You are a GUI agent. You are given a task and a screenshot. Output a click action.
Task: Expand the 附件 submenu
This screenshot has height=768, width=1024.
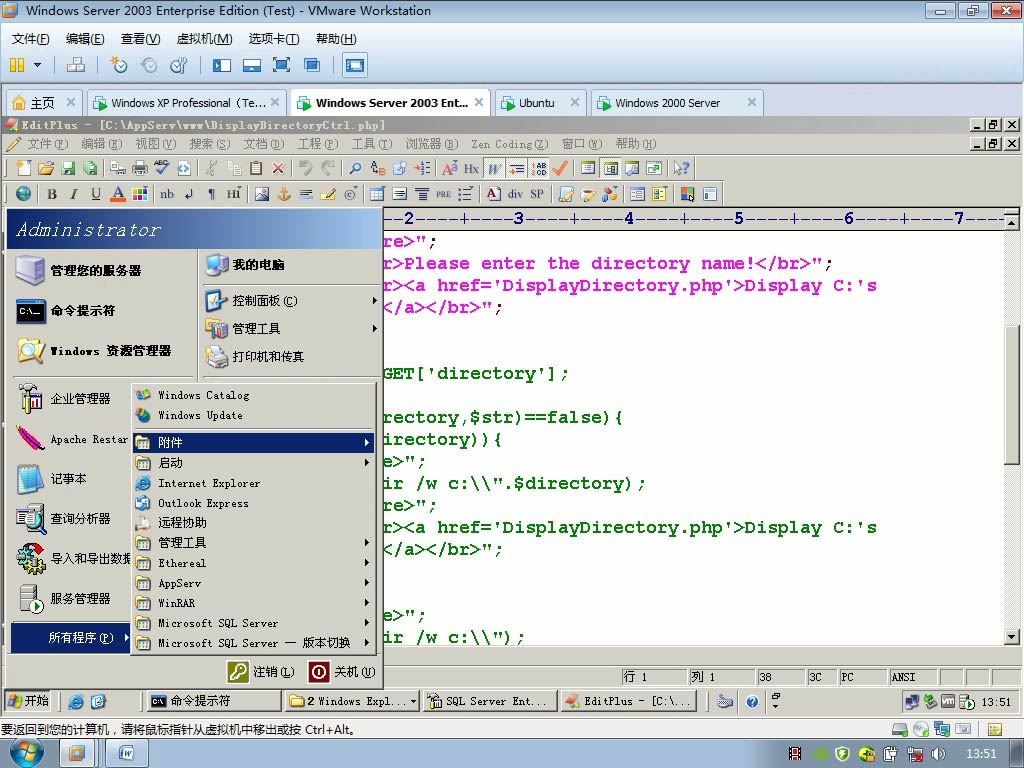[x=253, y=442]
